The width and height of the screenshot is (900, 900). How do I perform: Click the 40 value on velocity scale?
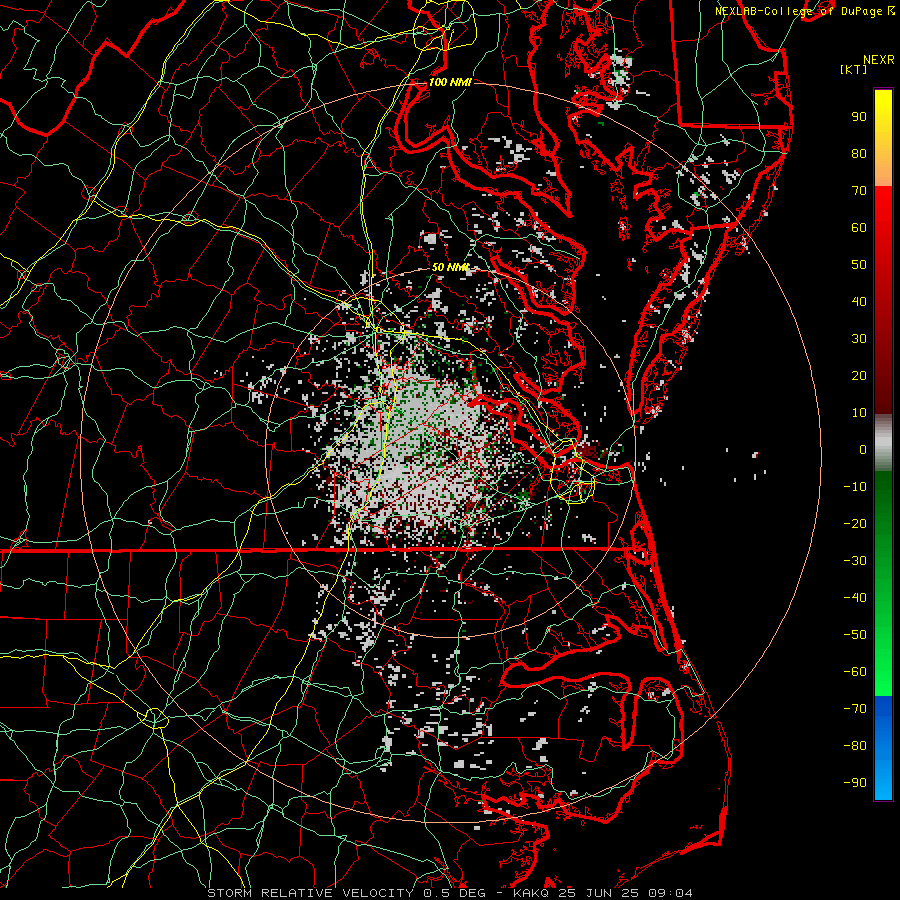click(x=859, y=301)
